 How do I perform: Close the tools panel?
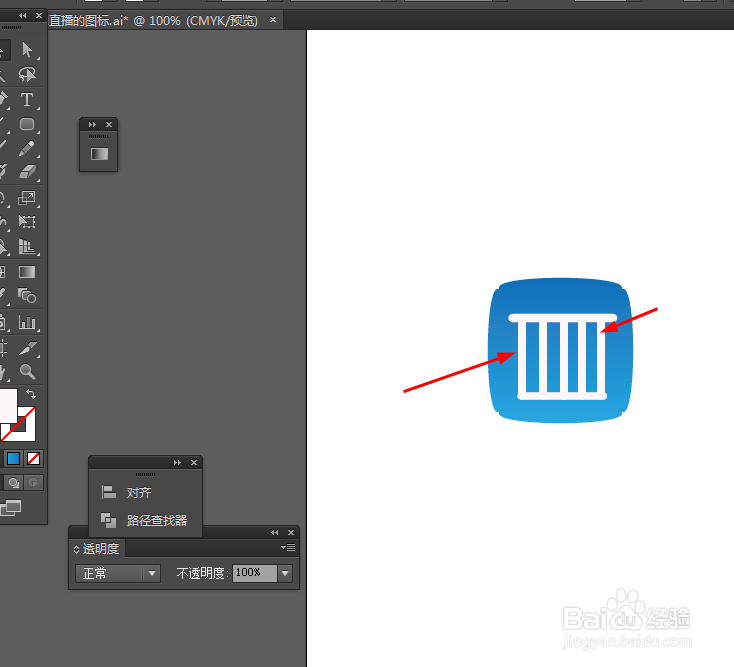point(39,15)
